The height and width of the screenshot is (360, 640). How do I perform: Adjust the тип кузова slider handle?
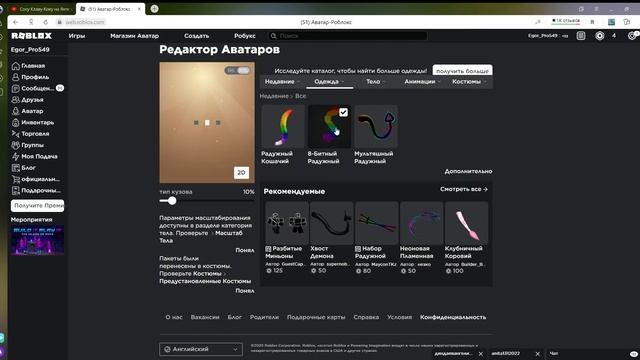pyautogui.click(x=172, y=201)
